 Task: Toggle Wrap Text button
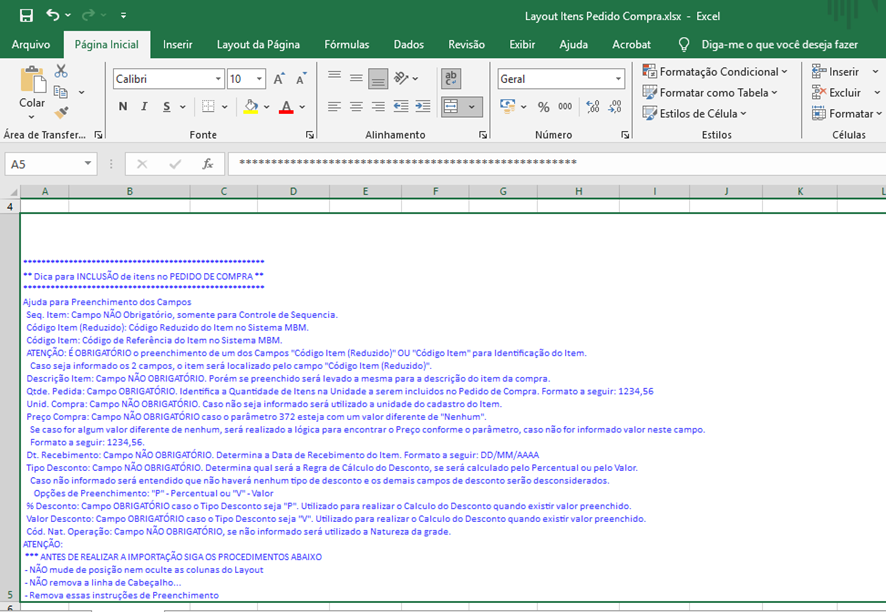(451, 79)
